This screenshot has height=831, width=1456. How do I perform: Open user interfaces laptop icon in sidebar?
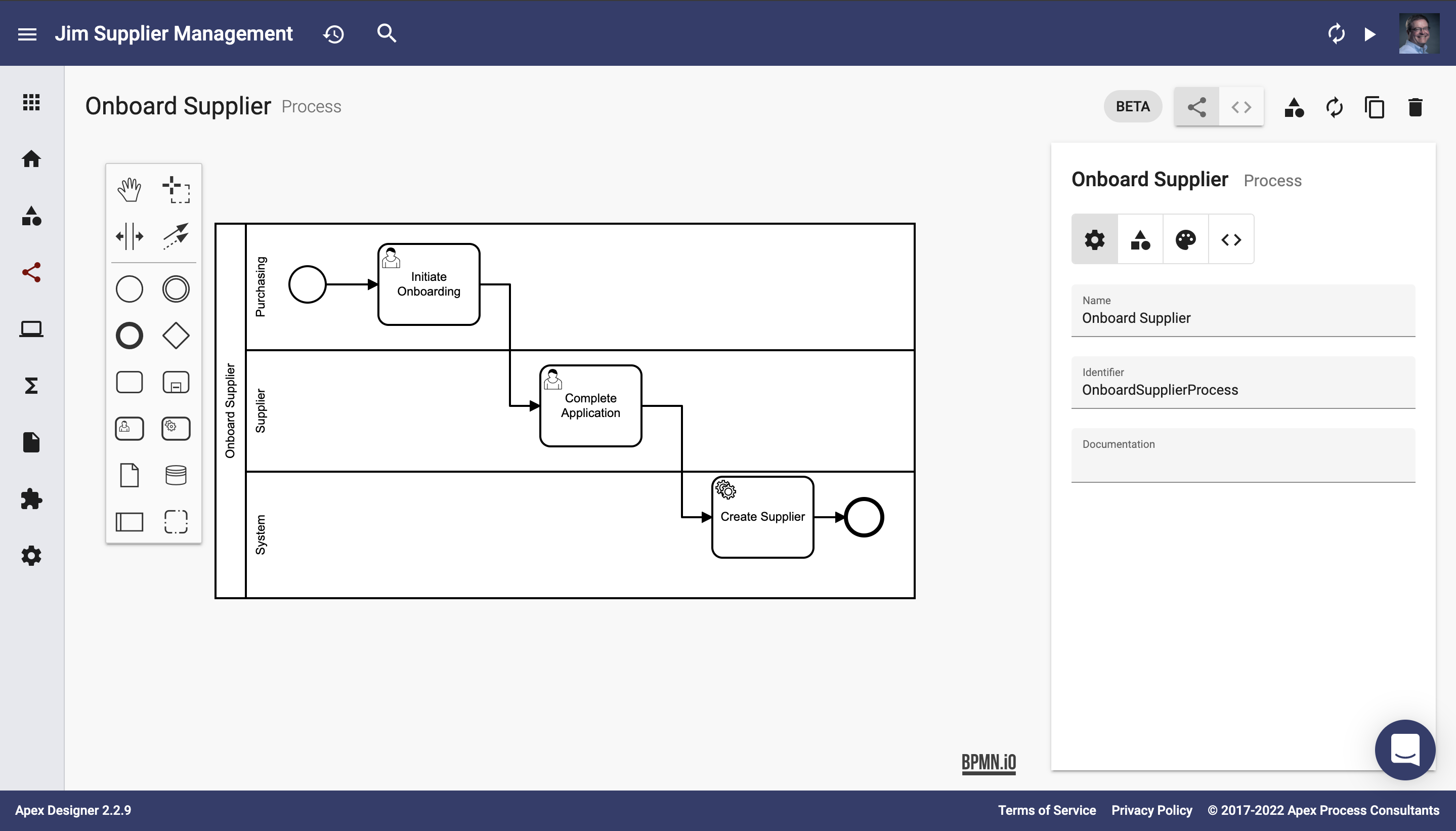tap(31, 329)
